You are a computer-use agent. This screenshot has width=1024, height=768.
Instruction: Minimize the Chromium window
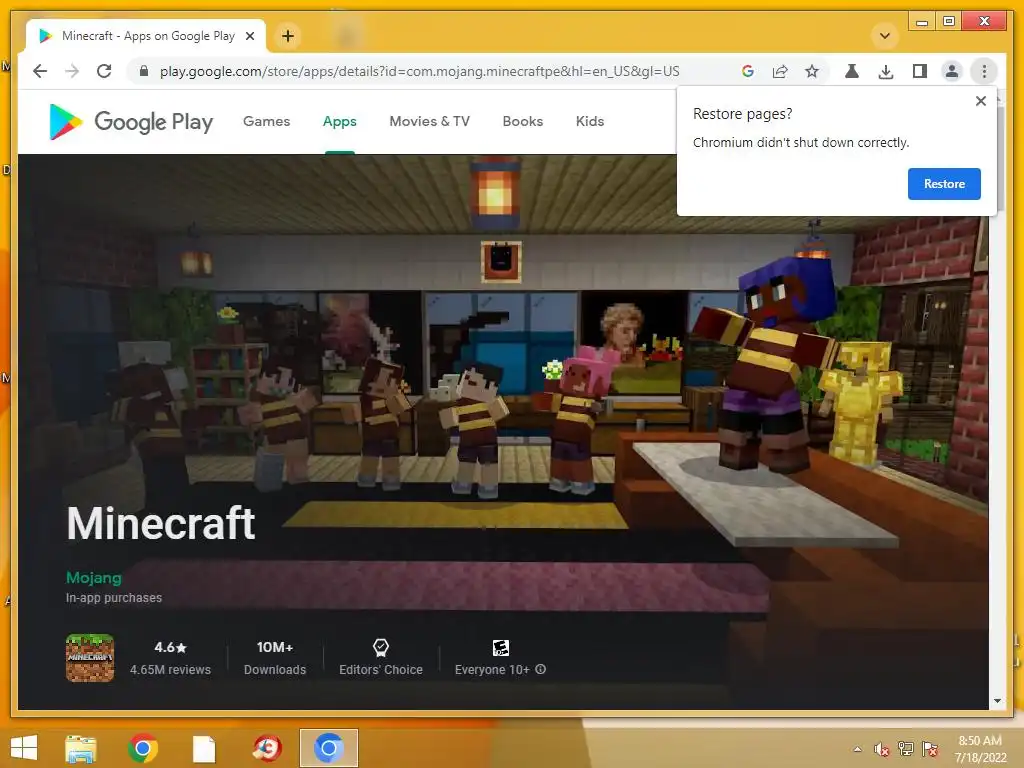coord(922,22)
